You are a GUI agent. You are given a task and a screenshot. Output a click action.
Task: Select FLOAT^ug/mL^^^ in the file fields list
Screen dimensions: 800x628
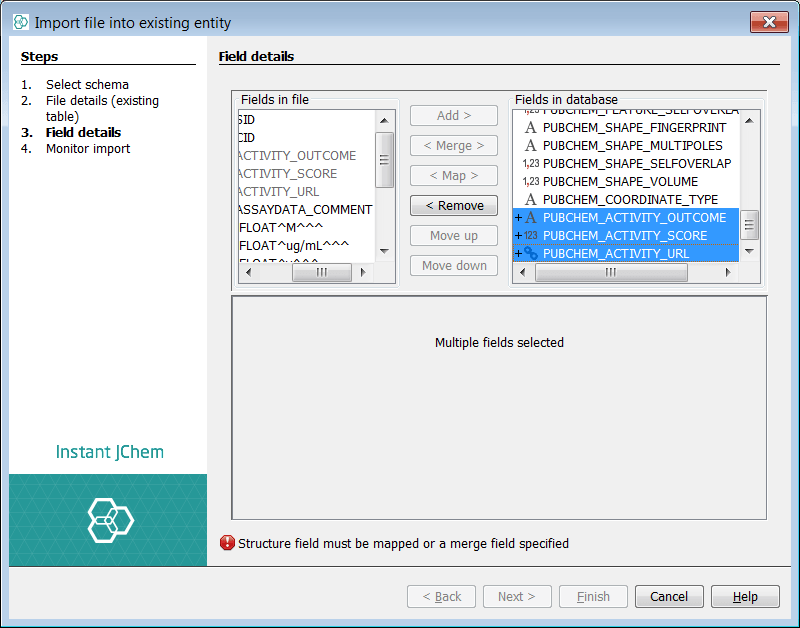tap(293, 246)
